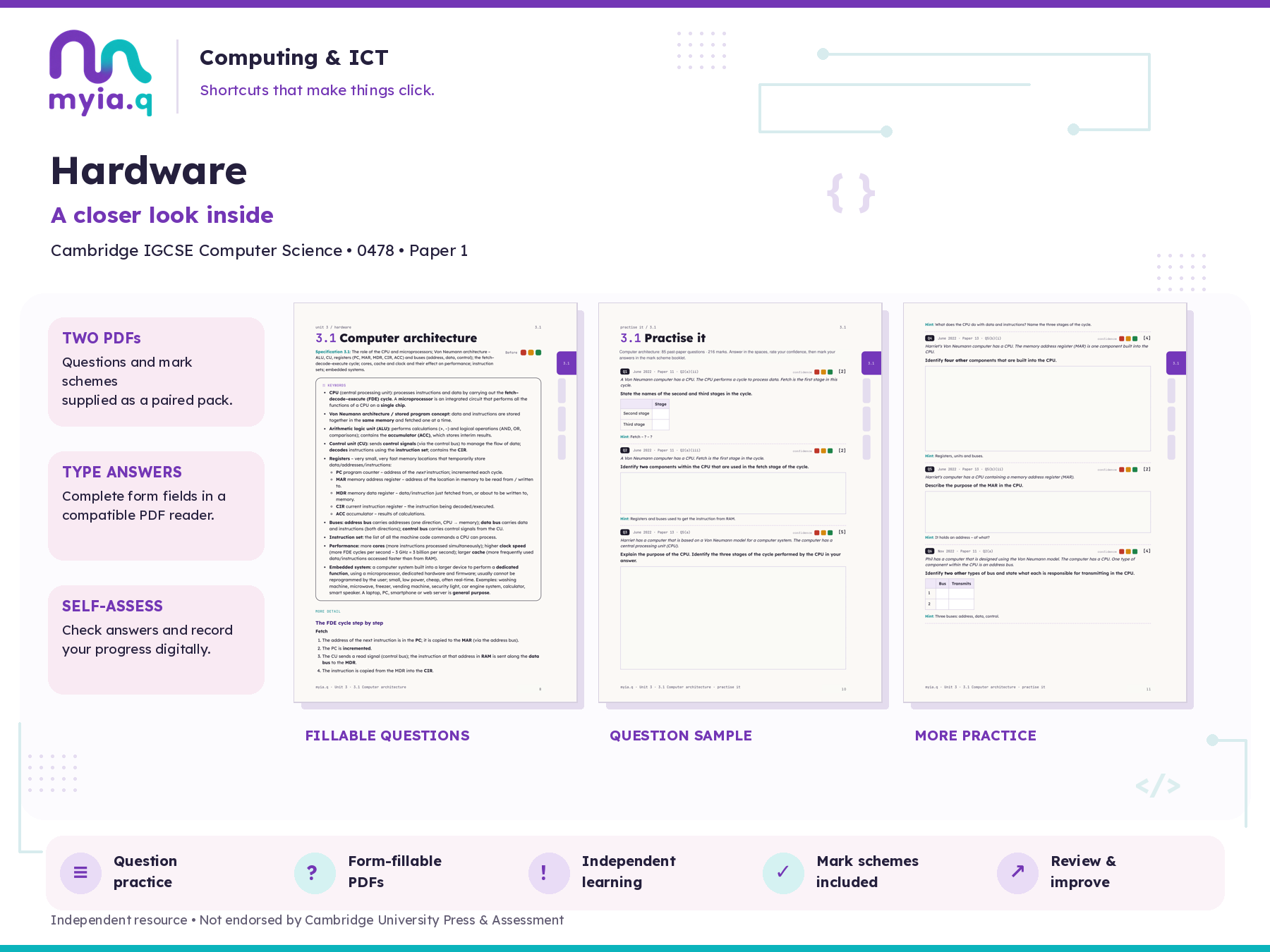Click the checkmark icon for Mark schemes included
This screenshot has width=1270, height=952.
pyautogui.click(x=783, y=872)
